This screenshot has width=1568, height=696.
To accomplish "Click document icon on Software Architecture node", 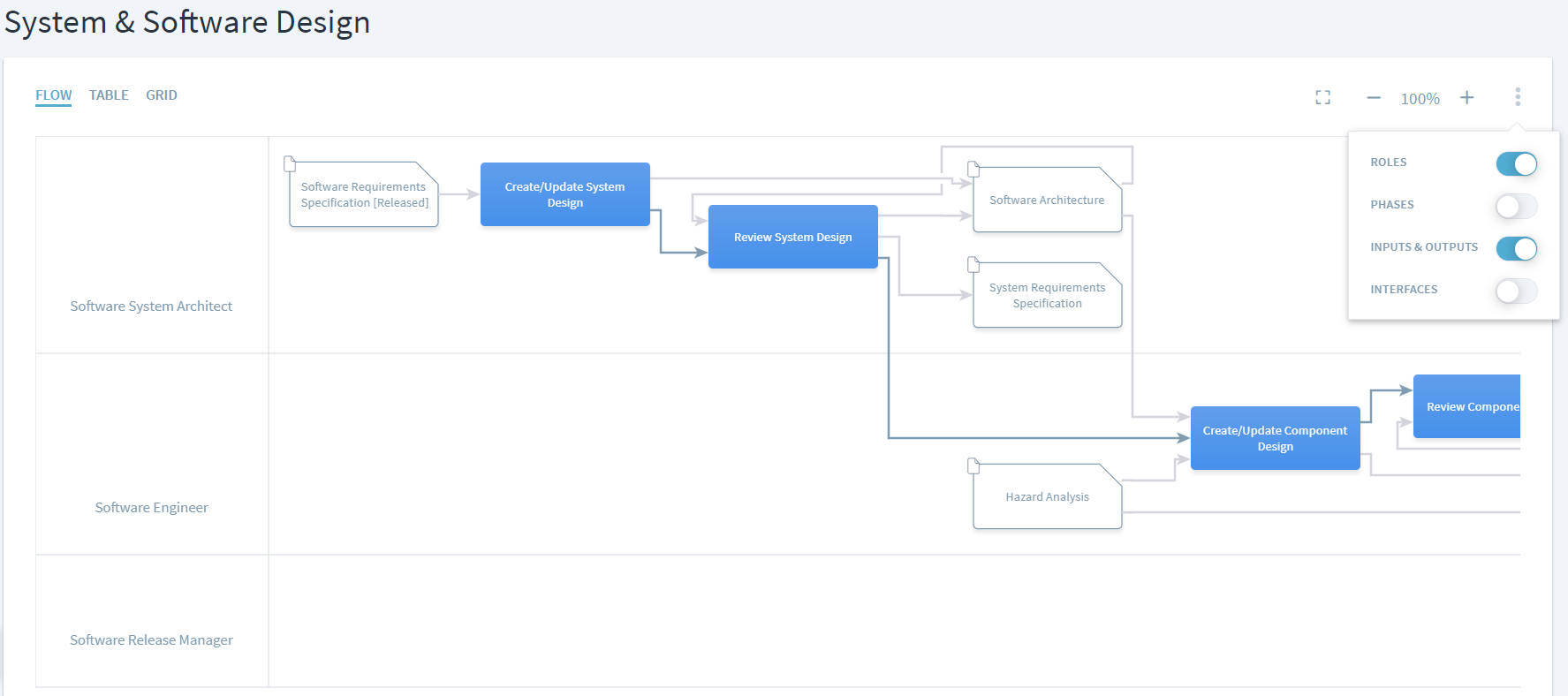I will (x=973, y=169).
